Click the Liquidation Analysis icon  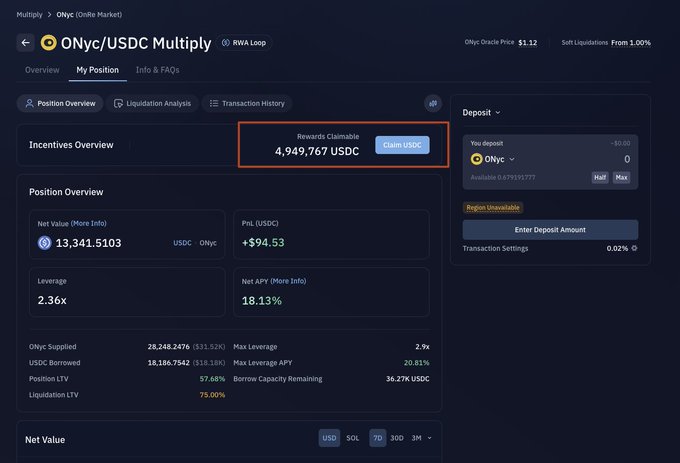118,103
